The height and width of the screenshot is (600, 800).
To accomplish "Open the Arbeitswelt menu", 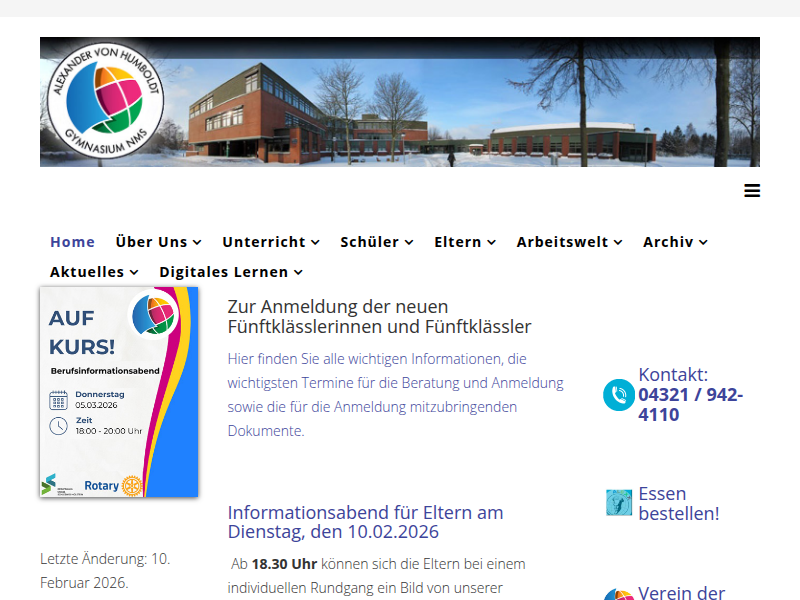I will [x=569, y=242].
